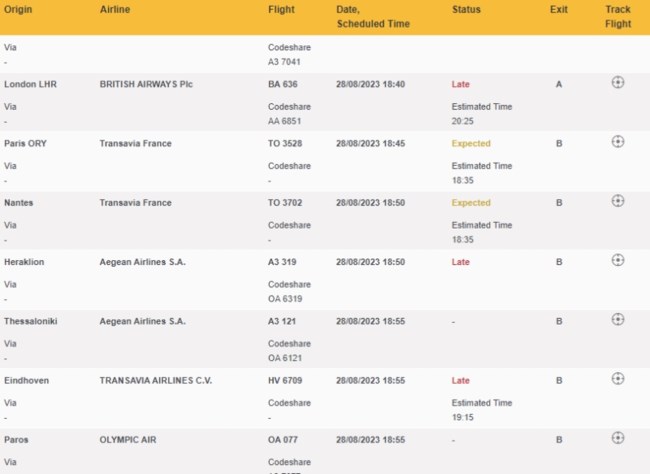Image resolution: width=650 pixels, height=474 pixels.
Task: Track Eindhoven flight HV 6709
Action: (618, 379)
